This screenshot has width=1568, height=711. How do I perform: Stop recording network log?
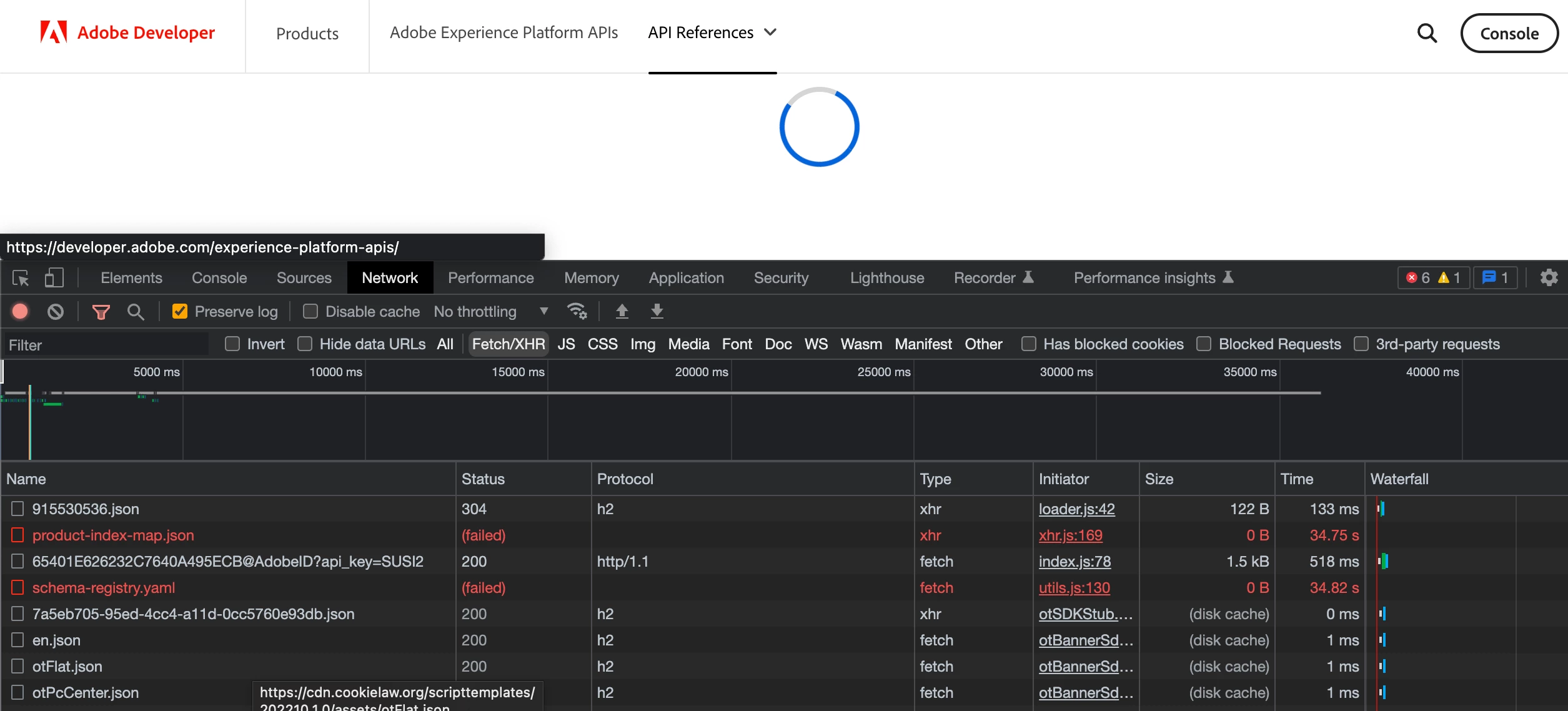point(20,311)
